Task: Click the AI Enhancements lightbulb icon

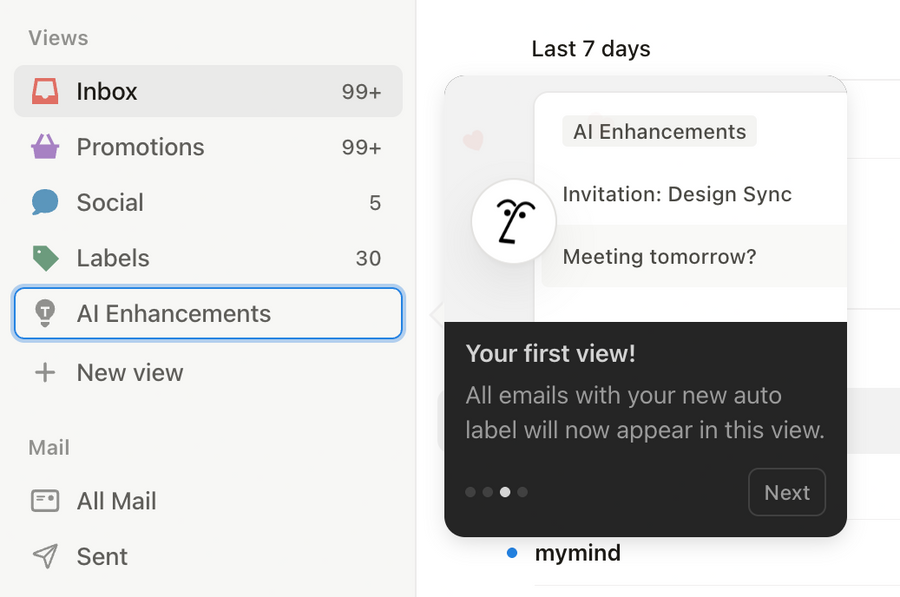Action: coord(44,313)
